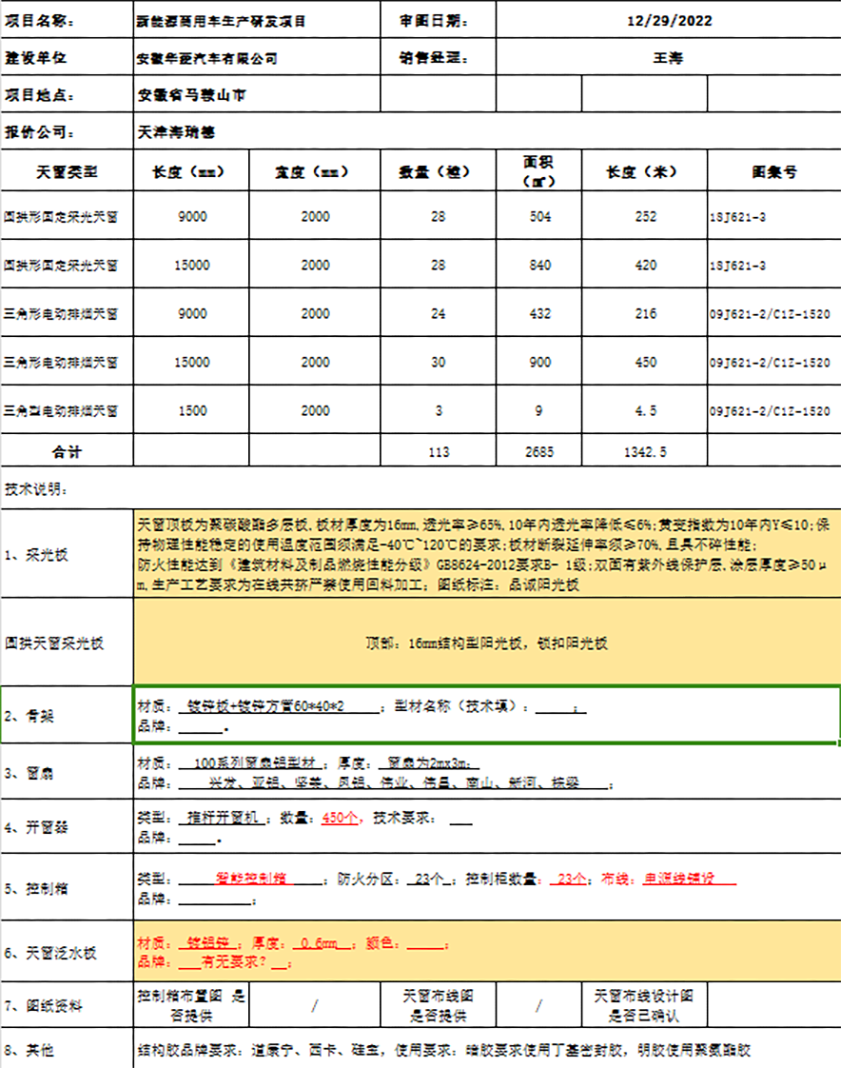Screen dimensions: 841x1068
Task: Click the 项目名称 label cell
Action: pyautogui.click(x=66, y=20)
